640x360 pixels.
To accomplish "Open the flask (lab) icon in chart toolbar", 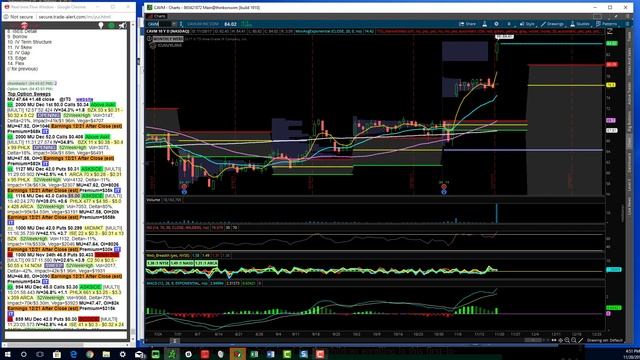I will [484, 24].
